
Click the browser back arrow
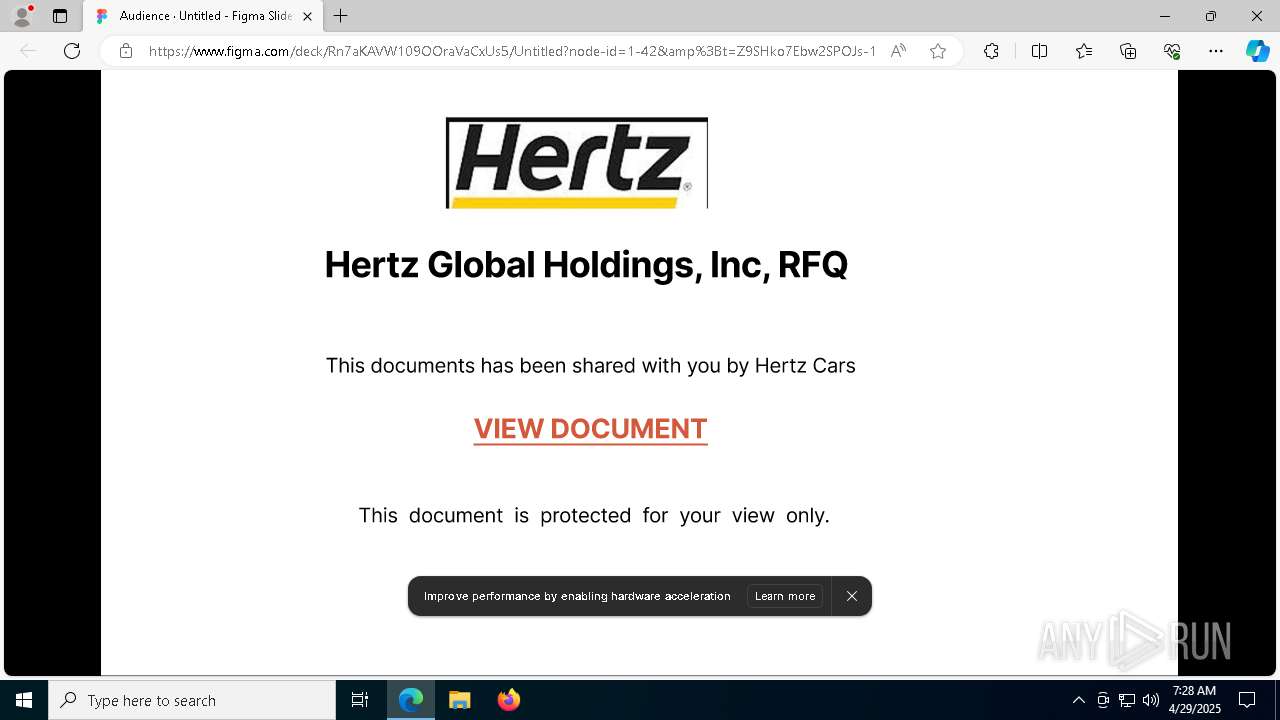click(28, 51)
